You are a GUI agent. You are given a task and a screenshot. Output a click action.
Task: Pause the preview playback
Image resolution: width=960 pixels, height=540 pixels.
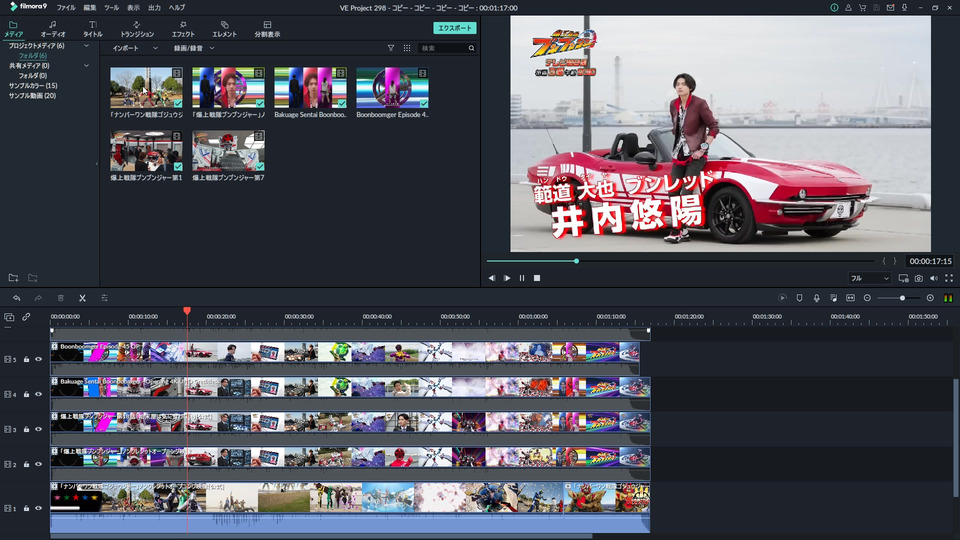pos(522,278)
